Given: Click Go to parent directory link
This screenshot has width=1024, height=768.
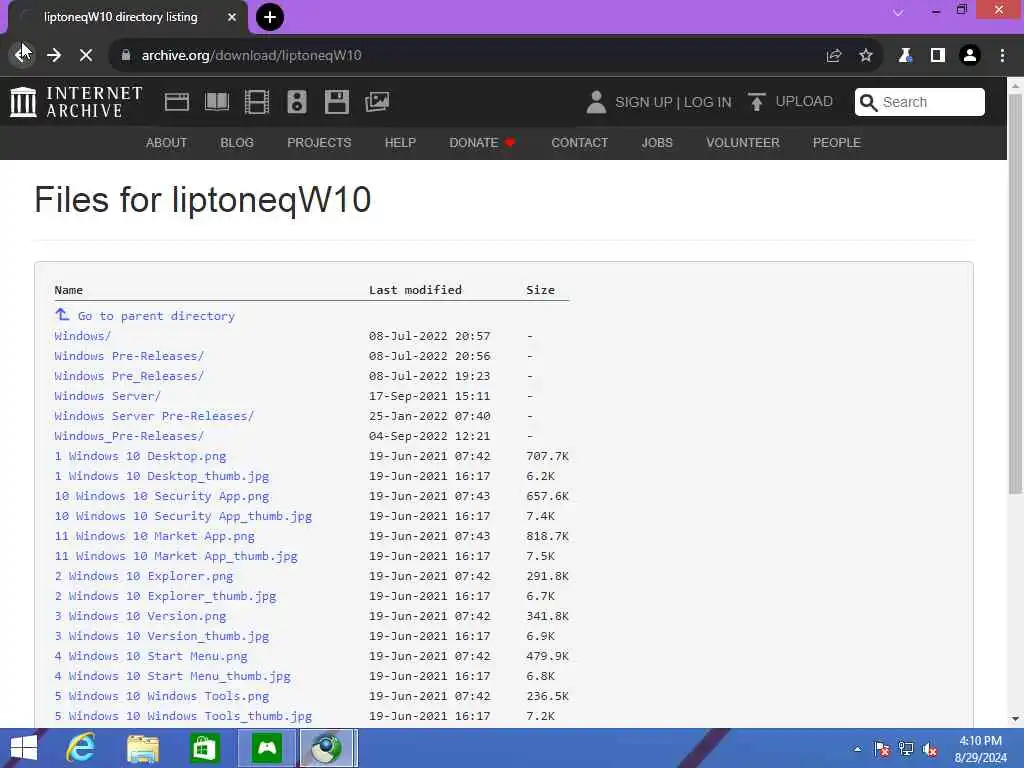Looking at the screenshot, I should tap(156, 316).
